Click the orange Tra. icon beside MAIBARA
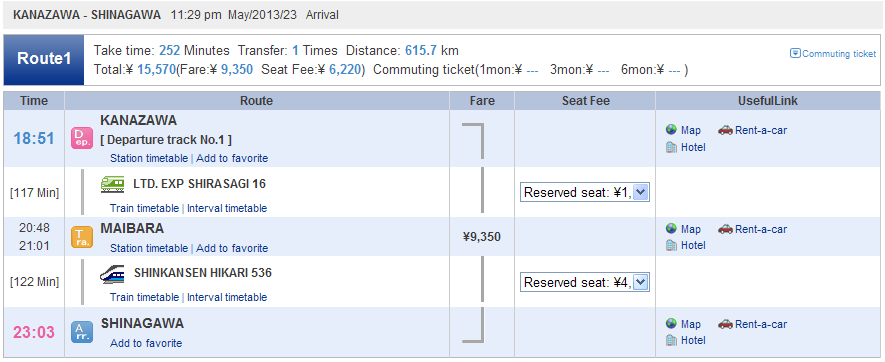Screen dimensions: 885x362 click(x=82, y=237)
